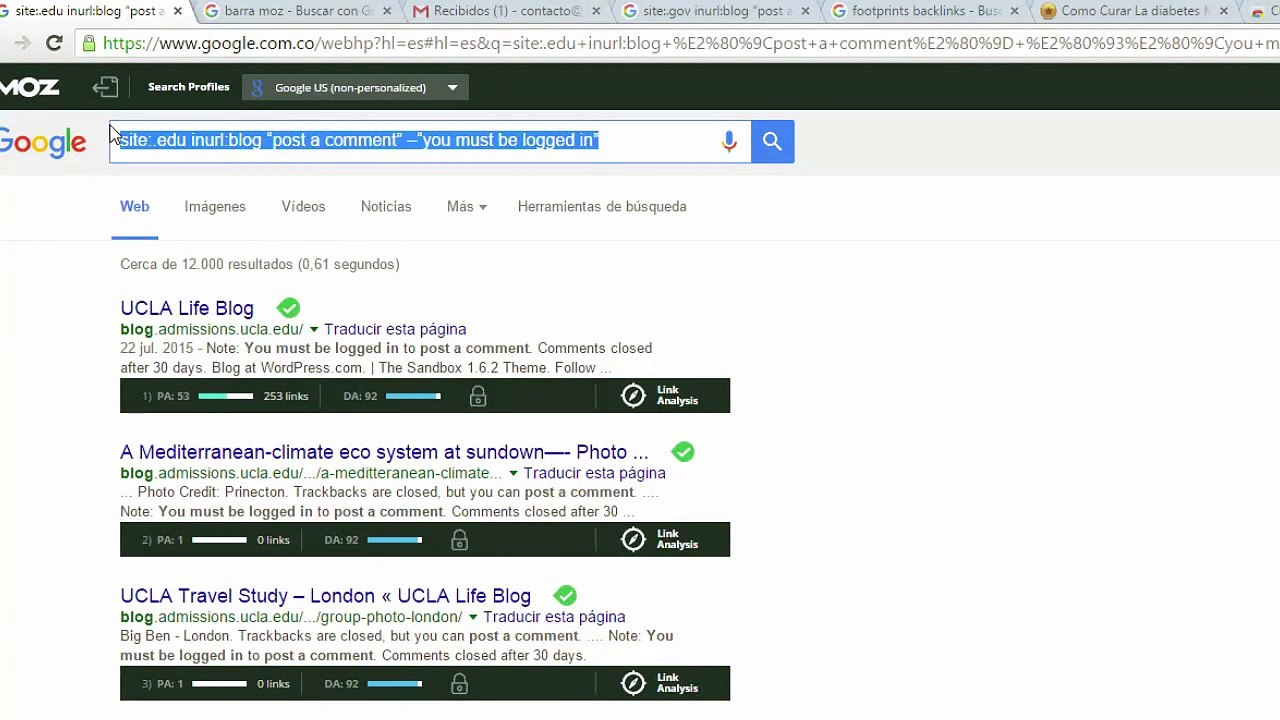Close the site:gov inurl:blog tab

pos(805,11)
